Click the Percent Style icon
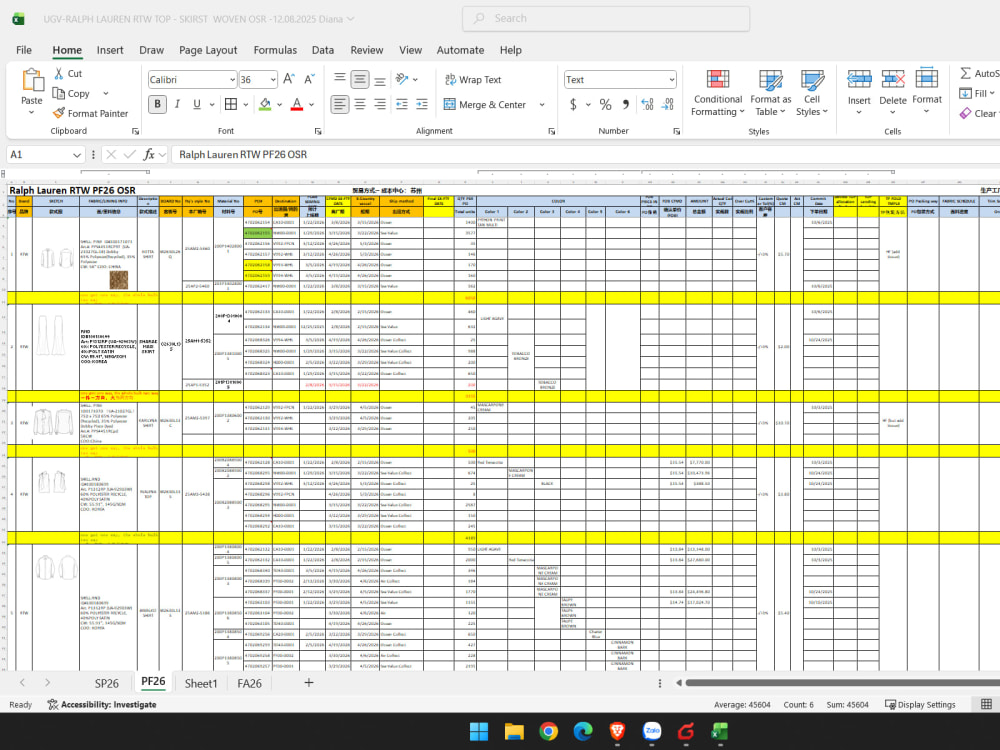Viewport: 1000px width, 750px height. 605,104
